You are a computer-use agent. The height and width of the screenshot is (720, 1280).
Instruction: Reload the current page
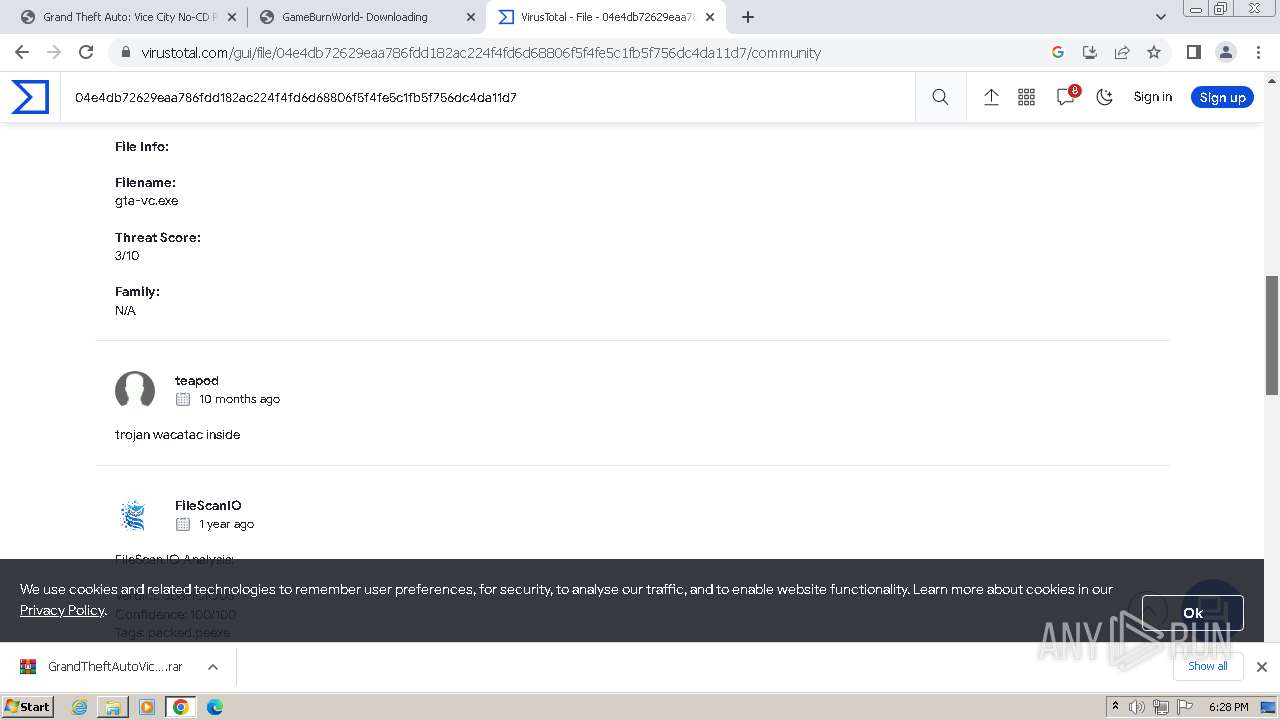[86, 52]
